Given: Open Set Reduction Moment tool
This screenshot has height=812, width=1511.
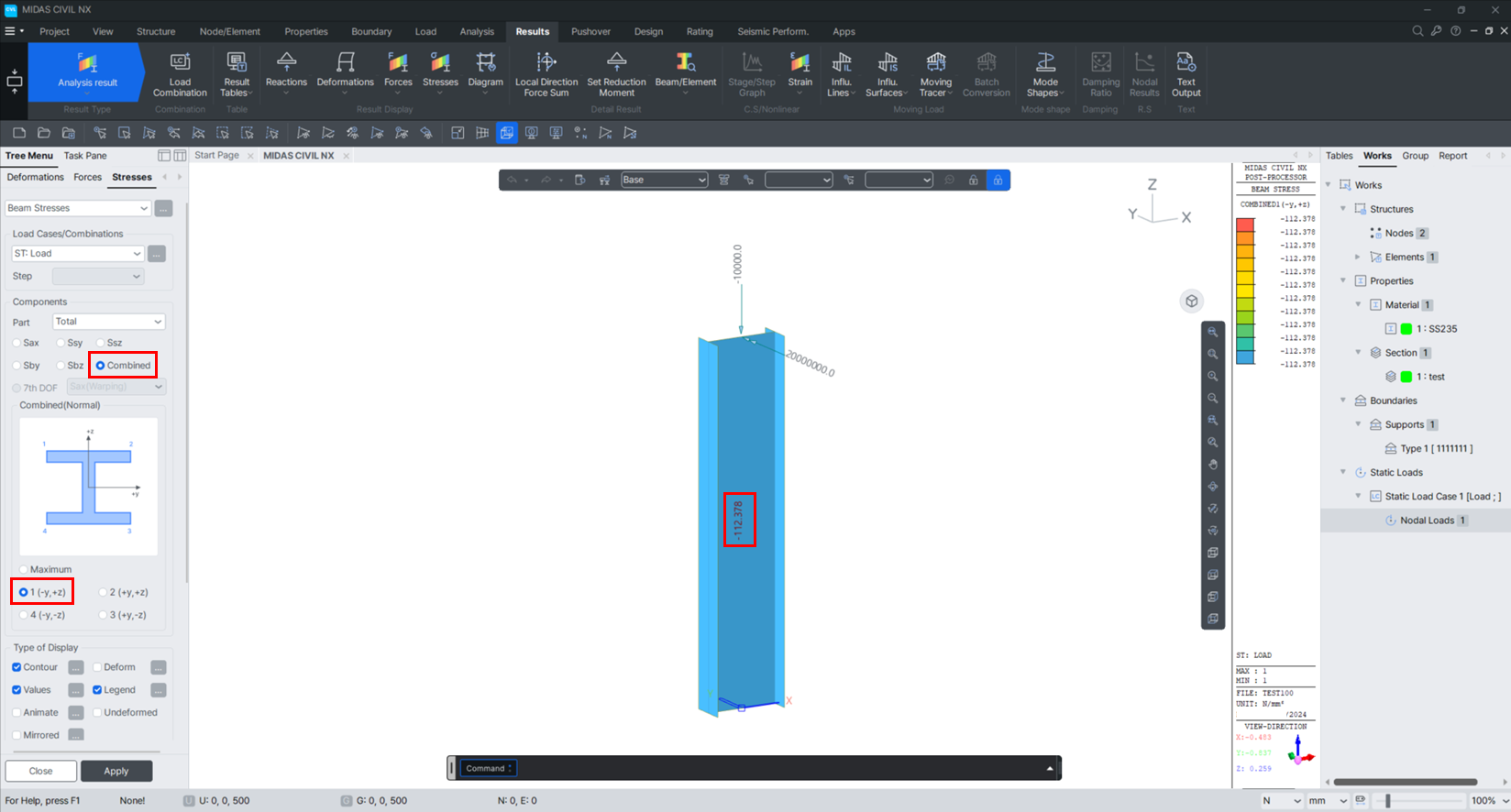Looking at the screenshot, I should (x=616, y=74).
